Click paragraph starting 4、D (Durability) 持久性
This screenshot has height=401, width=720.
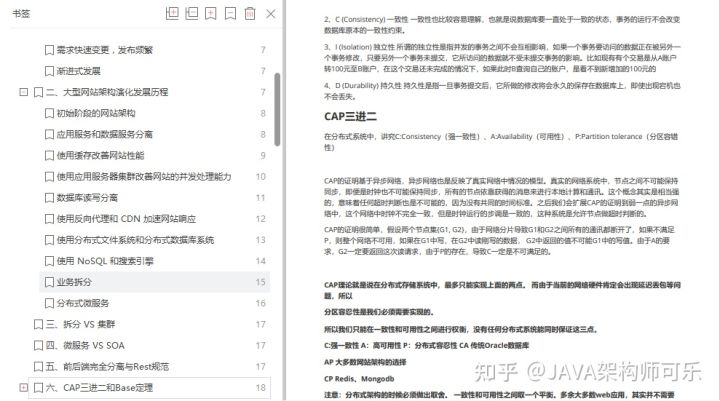pyautogui.click(x=502, y=91)
